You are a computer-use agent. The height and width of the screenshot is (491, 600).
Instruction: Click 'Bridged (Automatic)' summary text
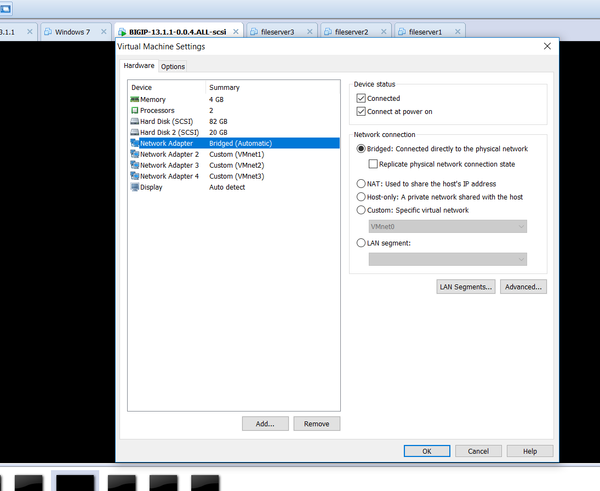(x=241, y=143)
